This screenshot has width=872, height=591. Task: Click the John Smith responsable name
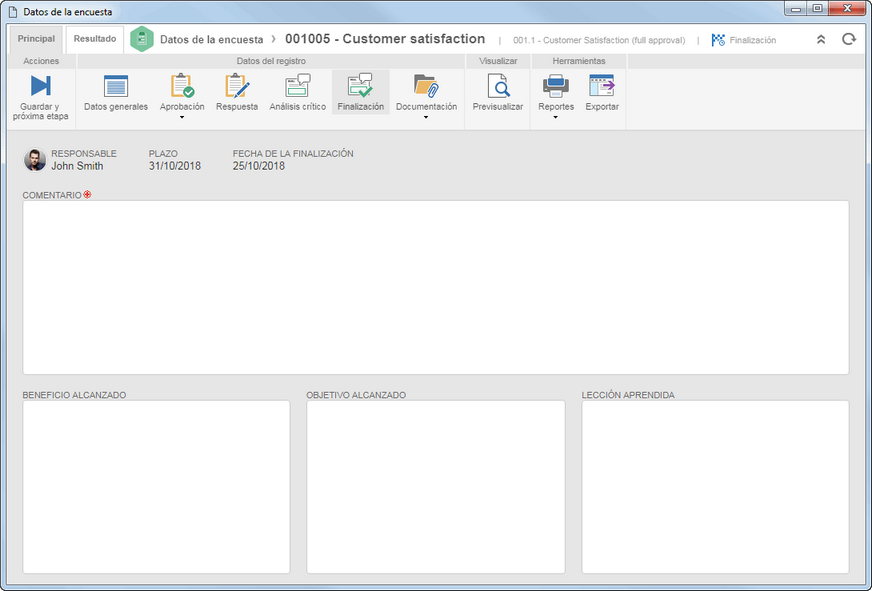(x=77, y=166)
